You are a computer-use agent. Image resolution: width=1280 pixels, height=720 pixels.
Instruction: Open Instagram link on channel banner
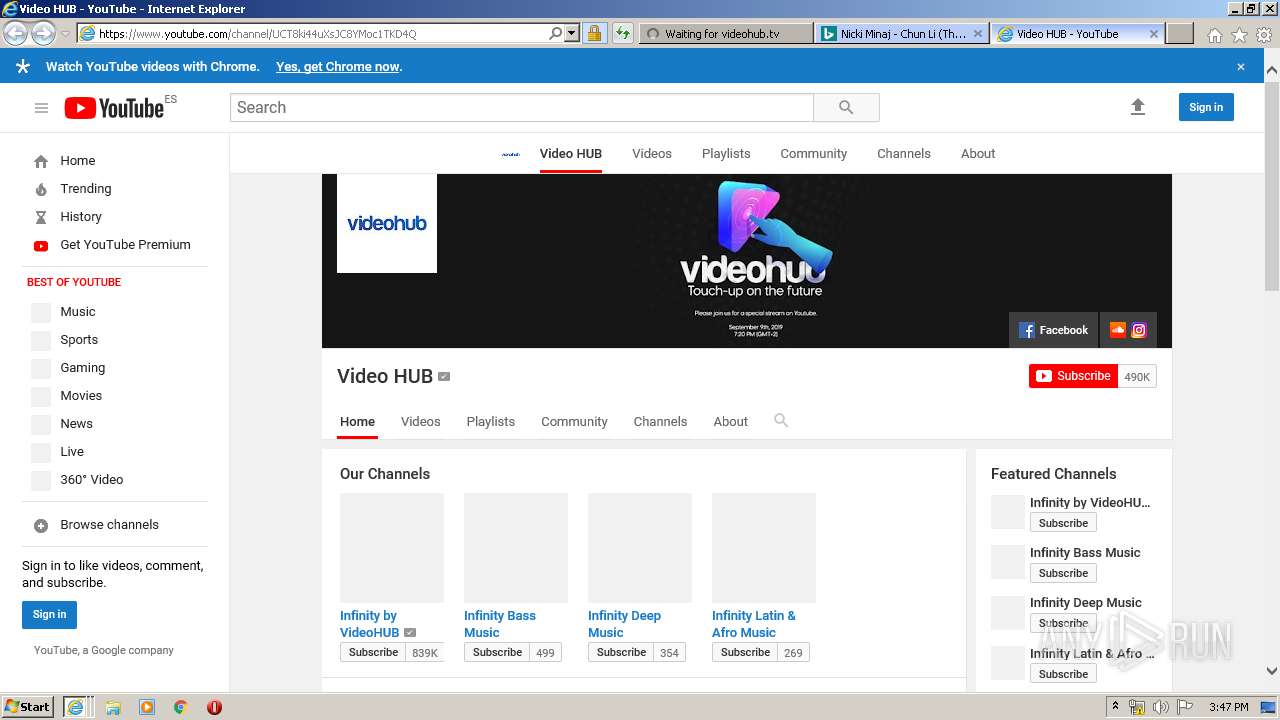coord(1139,329)
